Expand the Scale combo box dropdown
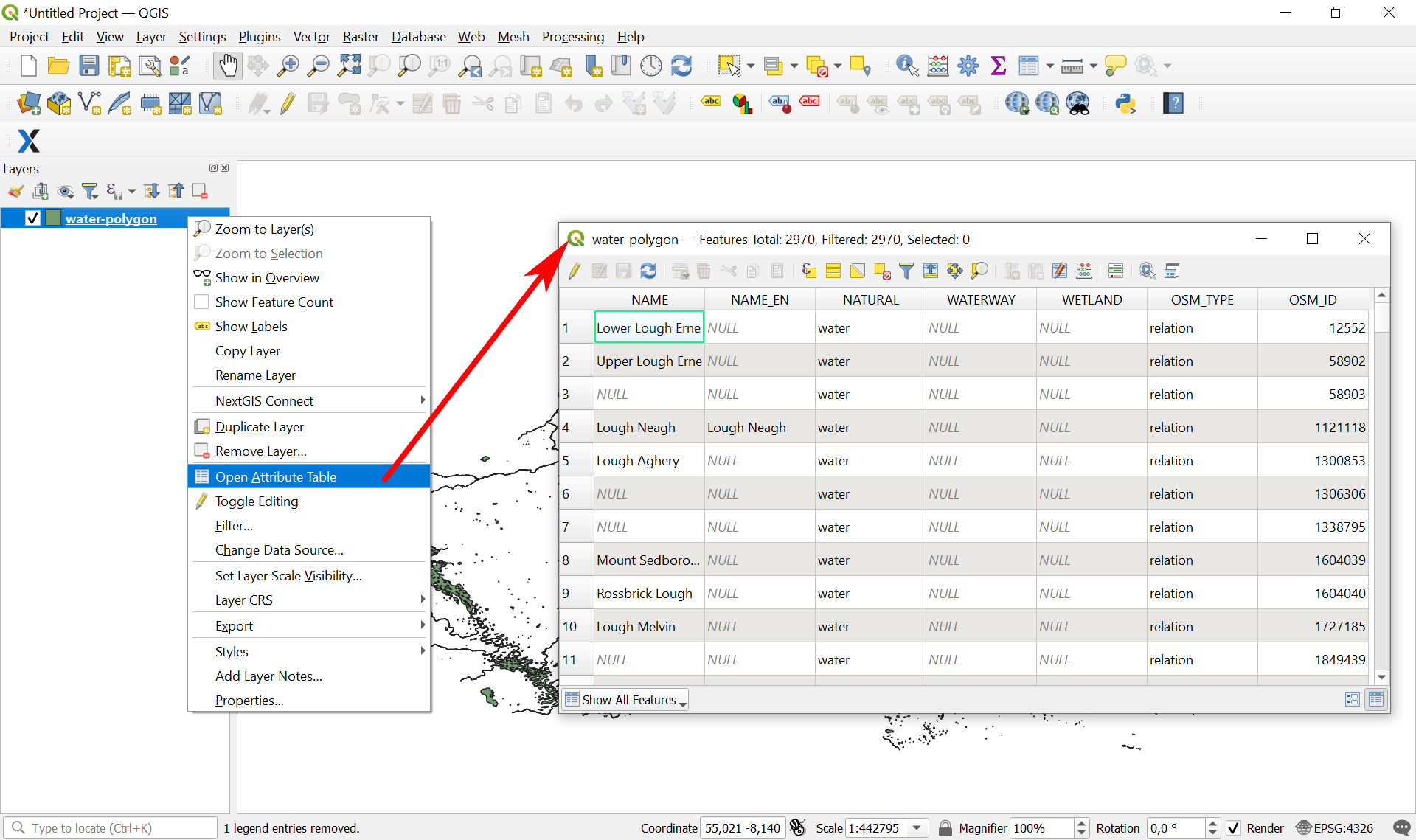The height and width of the screenshot is (840, 1416). pos(917,828)
